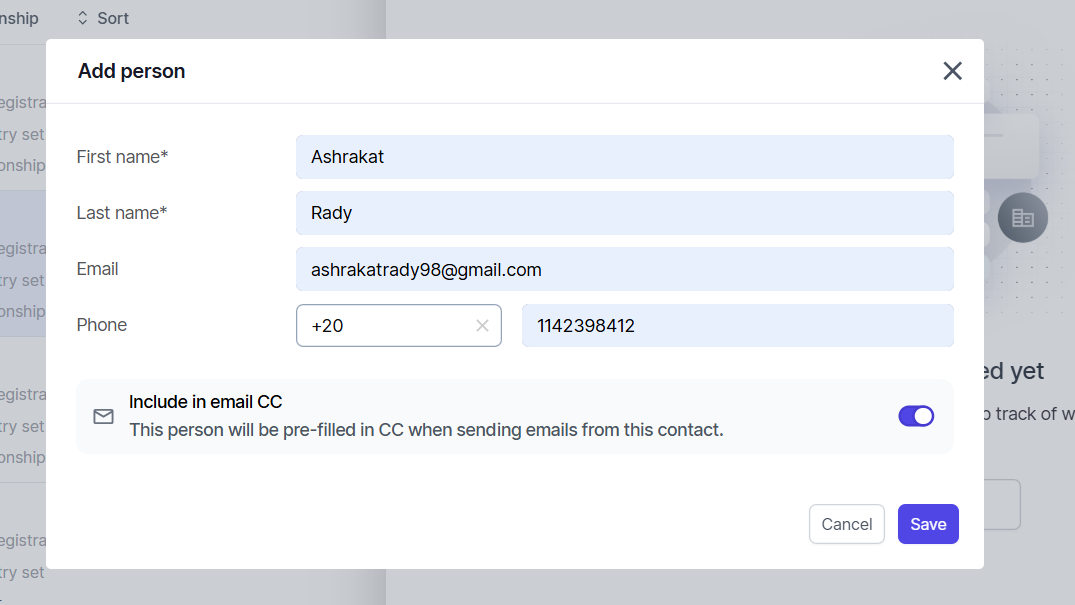Clear the +20 country code
Screen dimensions: 1075x605
(x=482, y=326)
